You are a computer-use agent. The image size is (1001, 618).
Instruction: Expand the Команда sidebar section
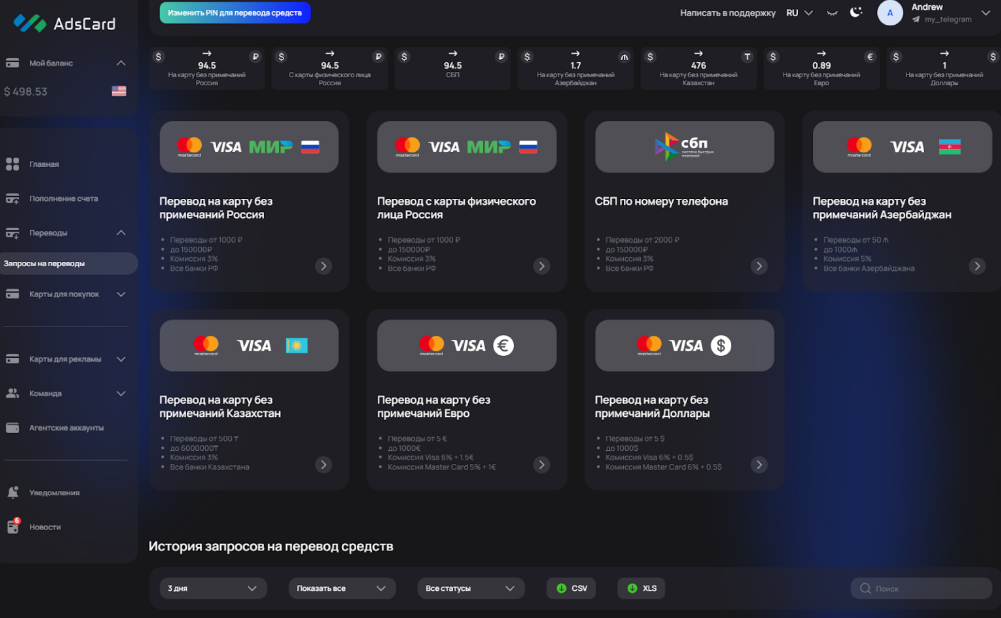coord(67,393)
